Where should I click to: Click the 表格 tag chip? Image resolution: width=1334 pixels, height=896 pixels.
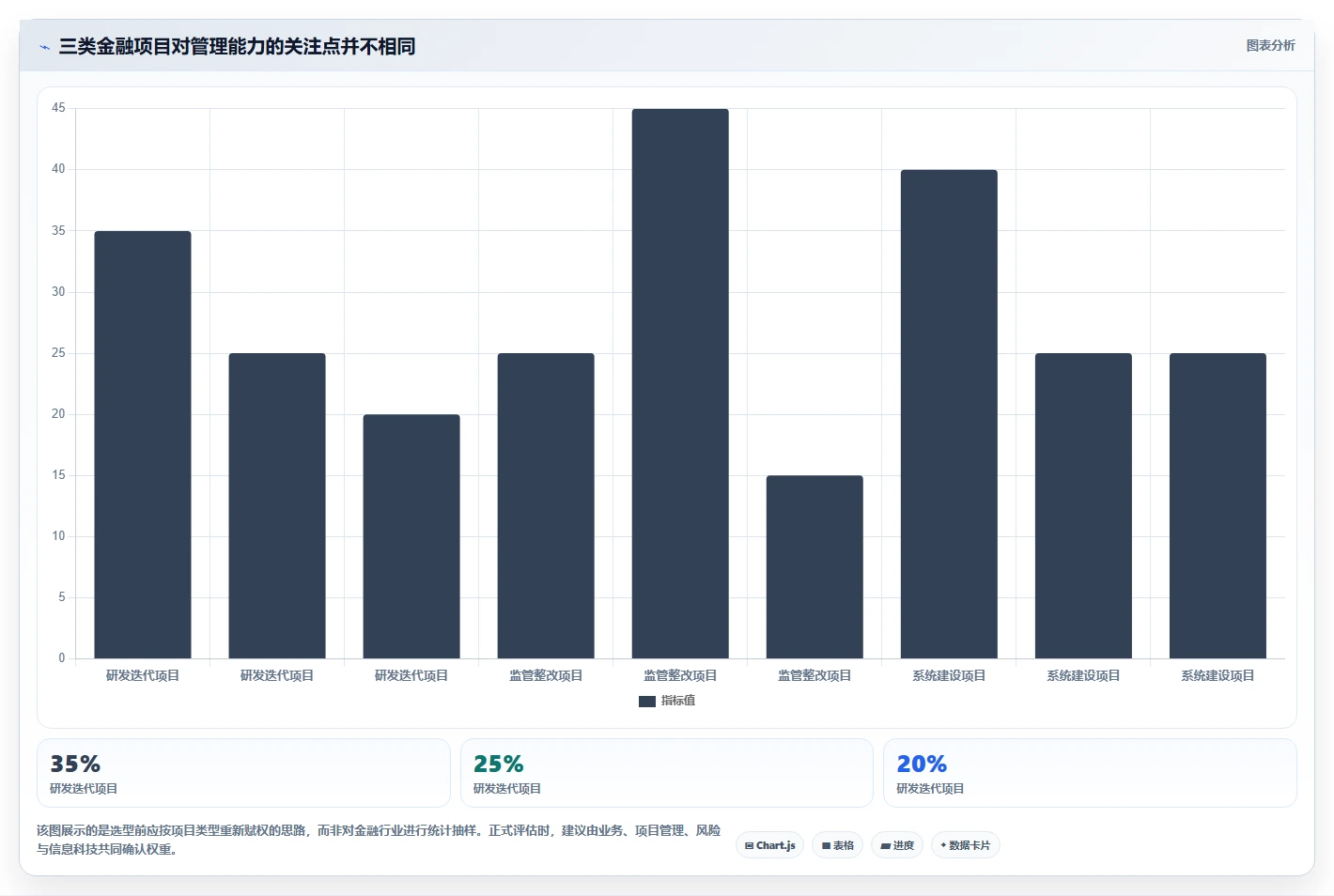pyautogui.click(x=837, y=845)
